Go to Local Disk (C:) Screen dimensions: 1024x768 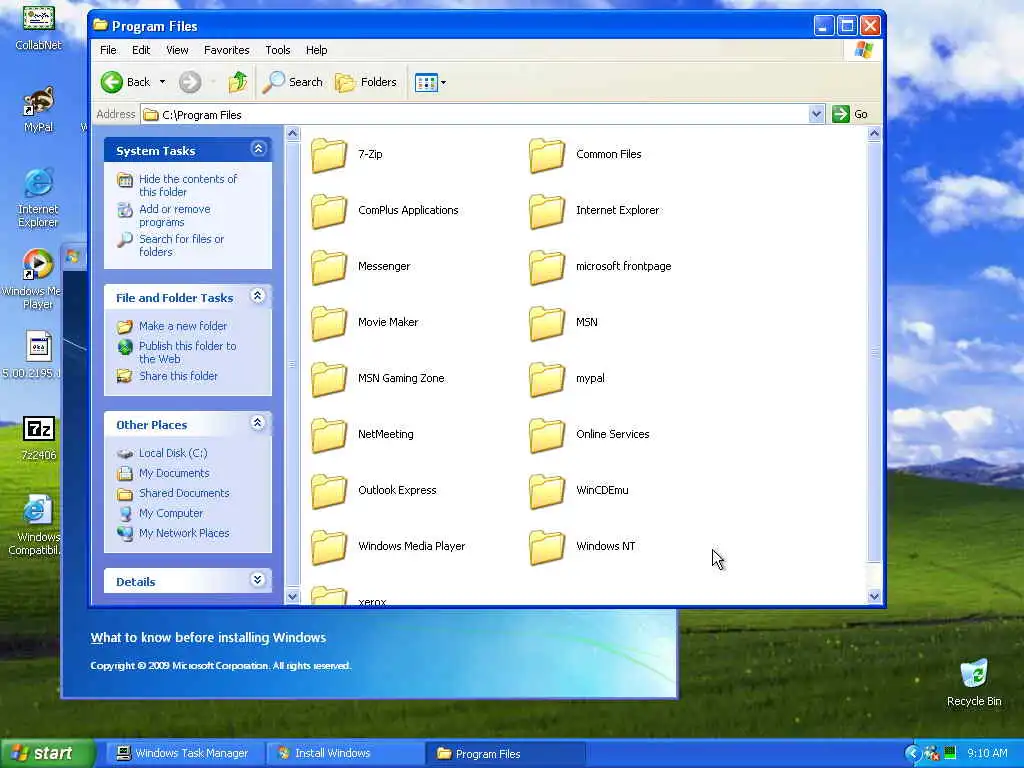click(x=173, y=453)
